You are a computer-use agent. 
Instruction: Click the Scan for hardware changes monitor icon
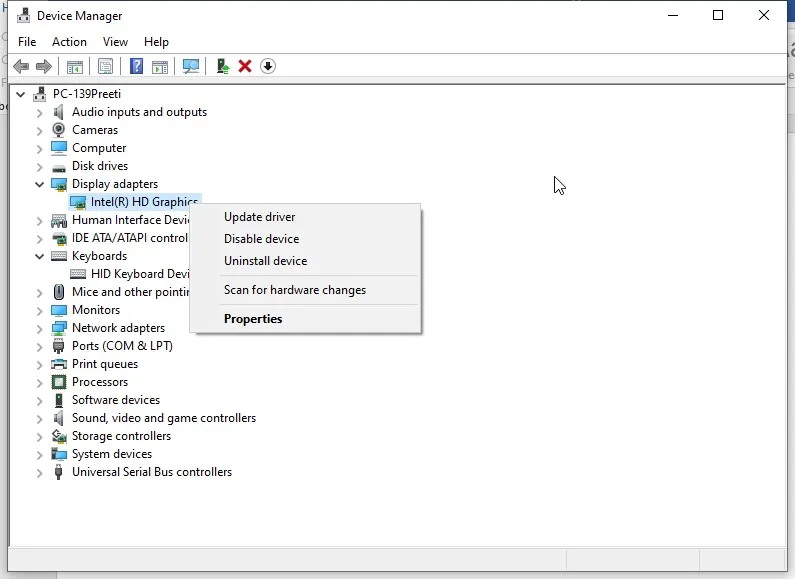click(x=191, y=66)
